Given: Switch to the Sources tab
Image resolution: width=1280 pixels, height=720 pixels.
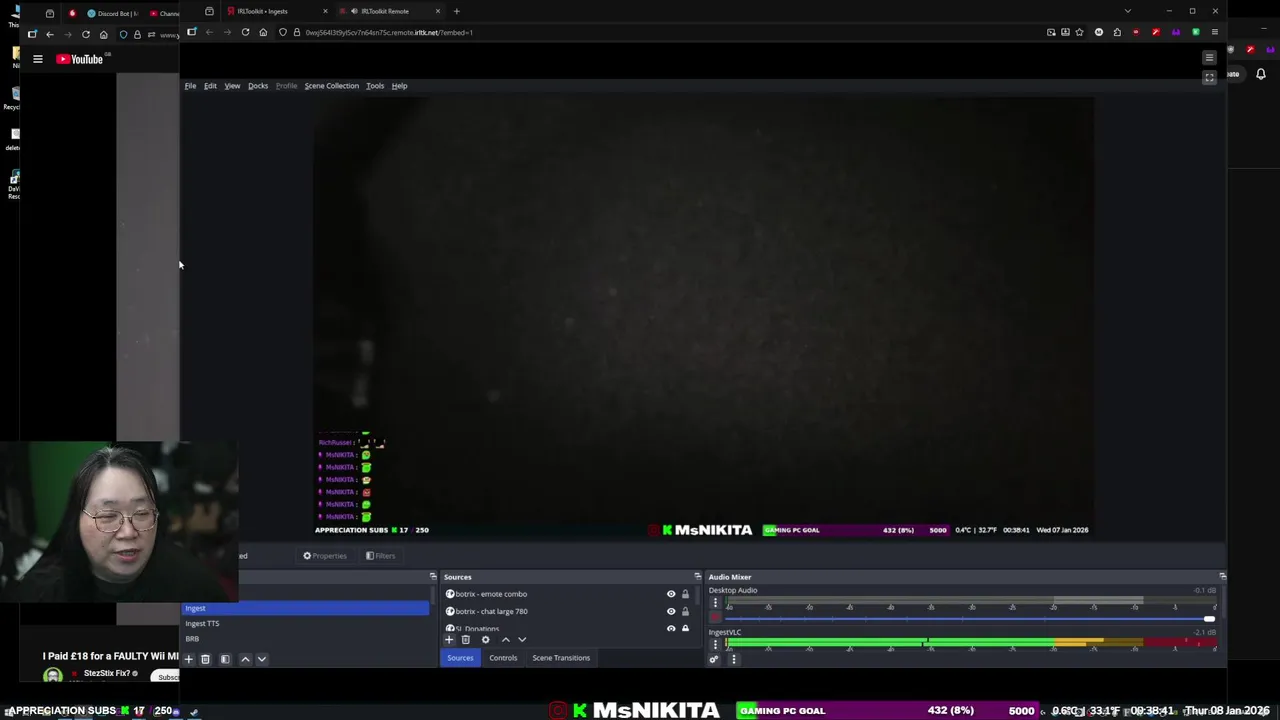Looking at the screenshot, I should pyautogui.click(x=460, y=658).
